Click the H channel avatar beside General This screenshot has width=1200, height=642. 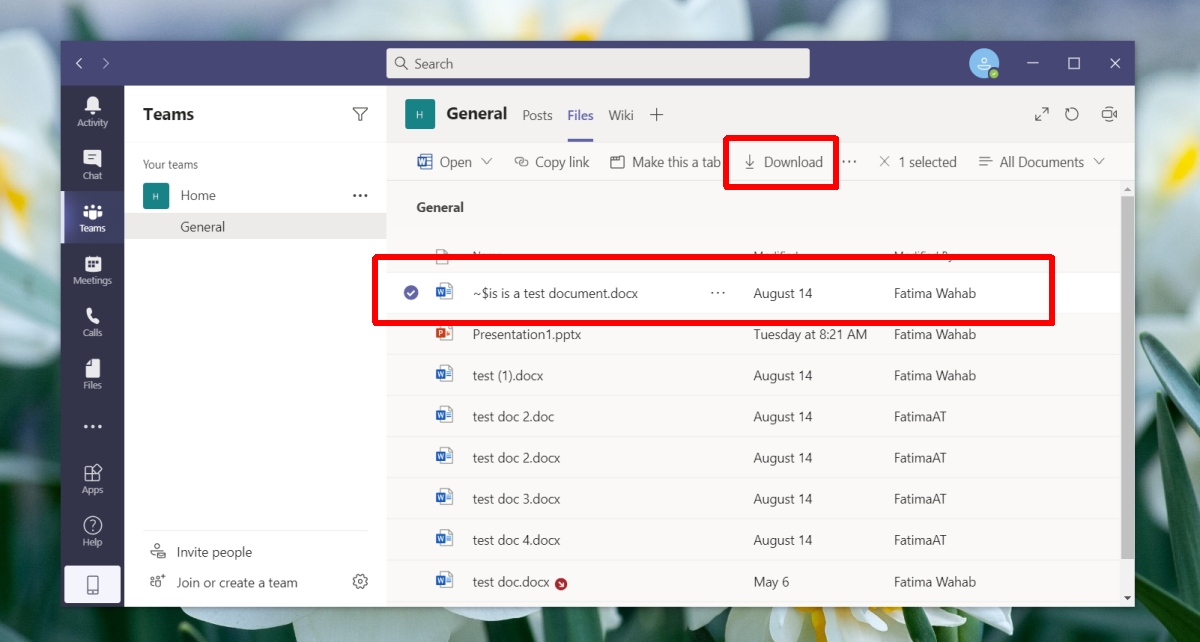point(420,115)
